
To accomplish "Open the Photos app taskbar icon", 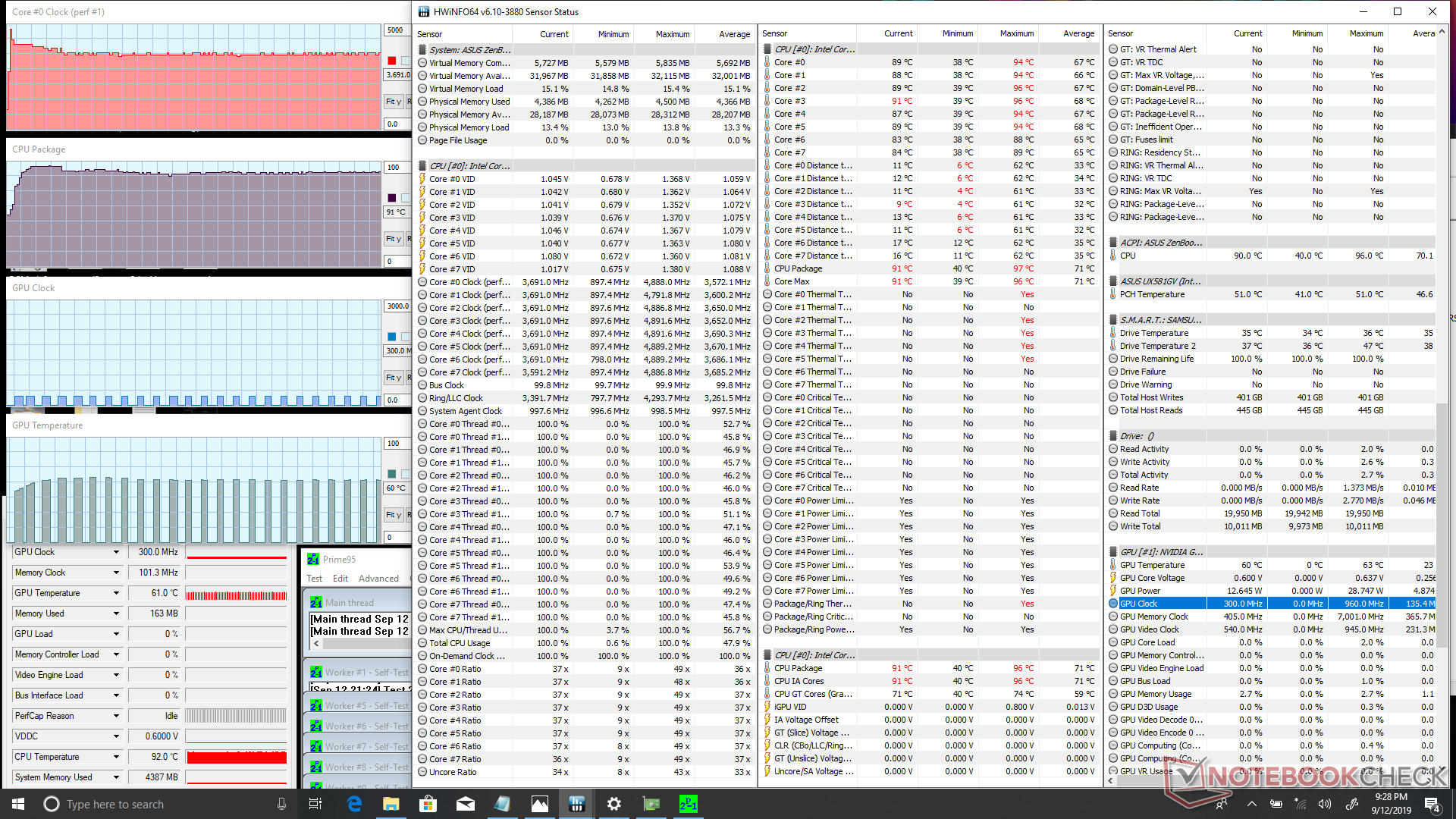I will click(539, 804).
